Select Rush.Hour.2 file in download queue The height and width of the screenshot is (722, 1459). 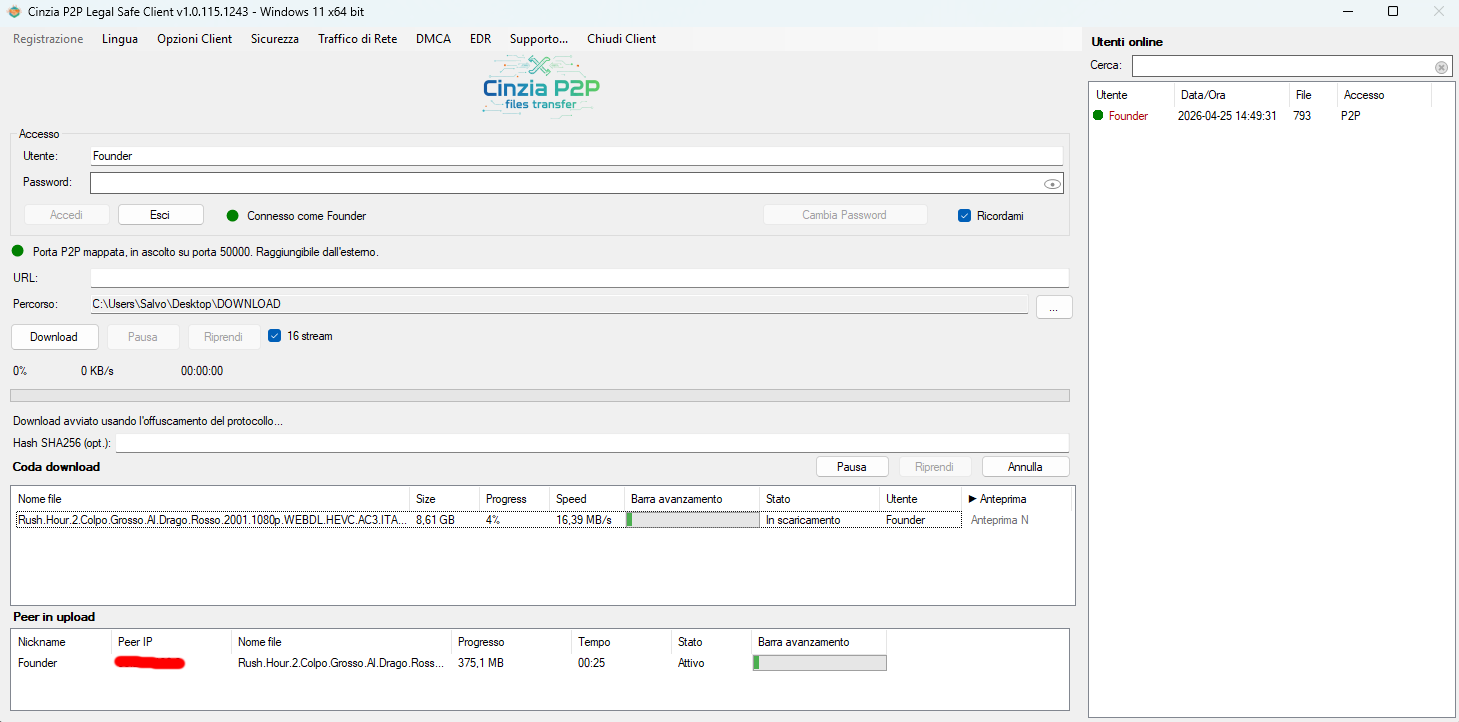(x=212, y=520)
